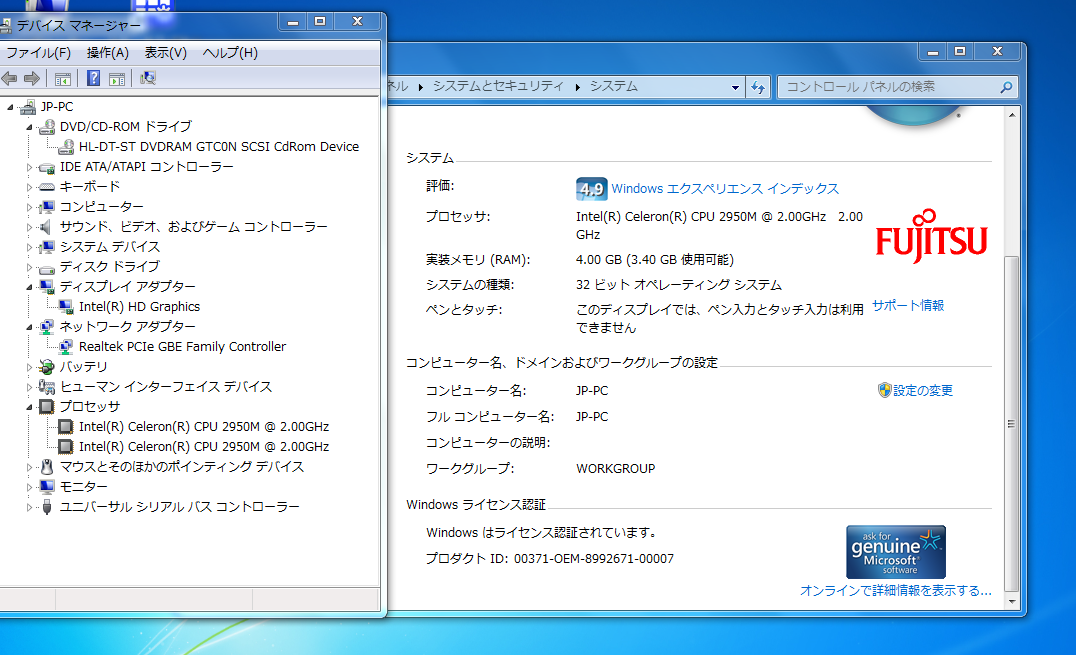The height and width of the screenshot is (655, 1076).
Task: Click the sound speaker category icon
Action: pyautogui.click(x=45, y=227)
